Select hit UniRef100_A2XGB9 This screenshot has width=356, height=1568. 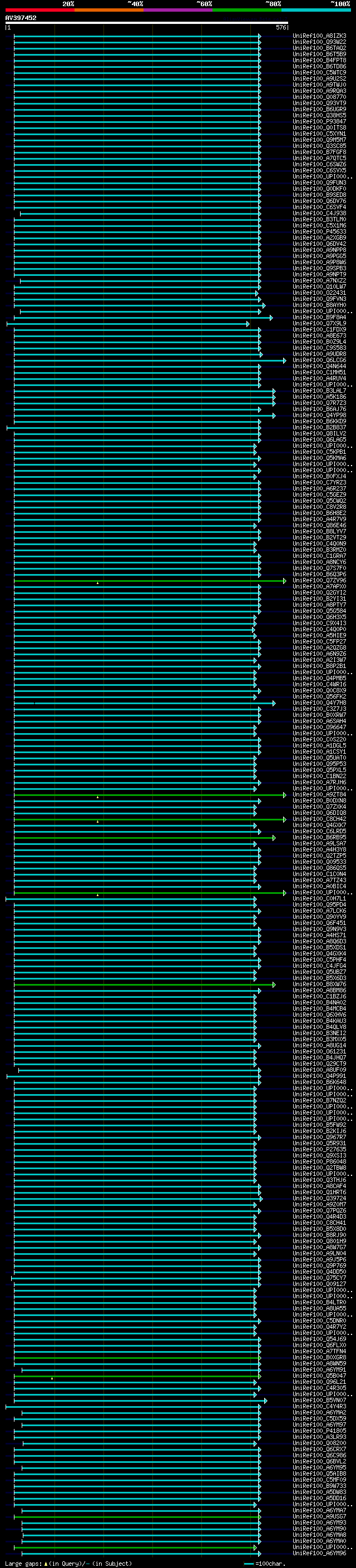319,238
